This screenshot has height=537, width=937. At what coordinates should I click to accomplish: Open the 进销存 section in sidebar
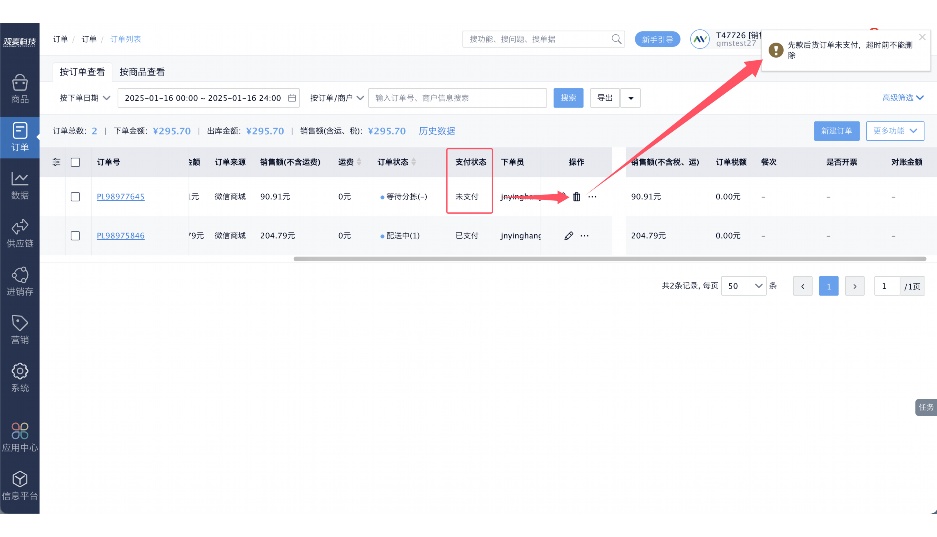[20, 281]
